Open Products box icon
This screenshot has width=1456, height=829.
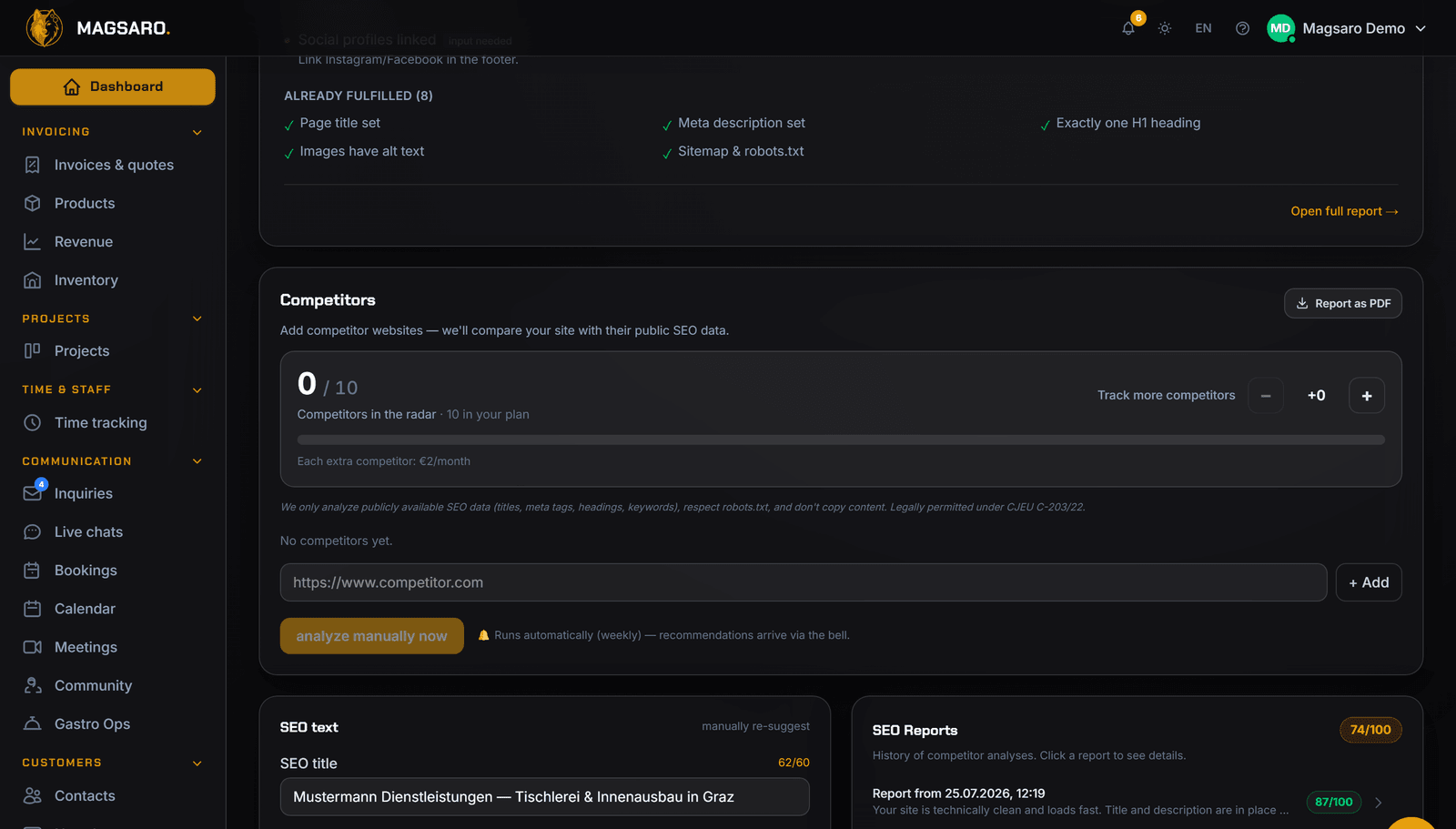pyautogui.click(x=33, y=203)
